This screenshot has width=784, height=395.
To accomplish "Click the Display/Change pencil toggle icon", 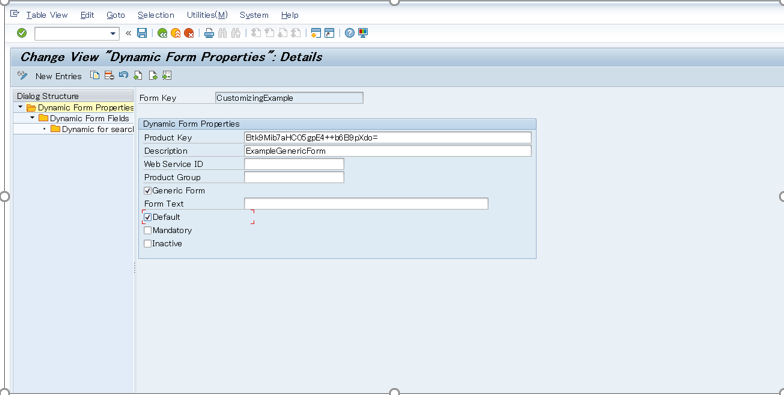I will 22,76.
